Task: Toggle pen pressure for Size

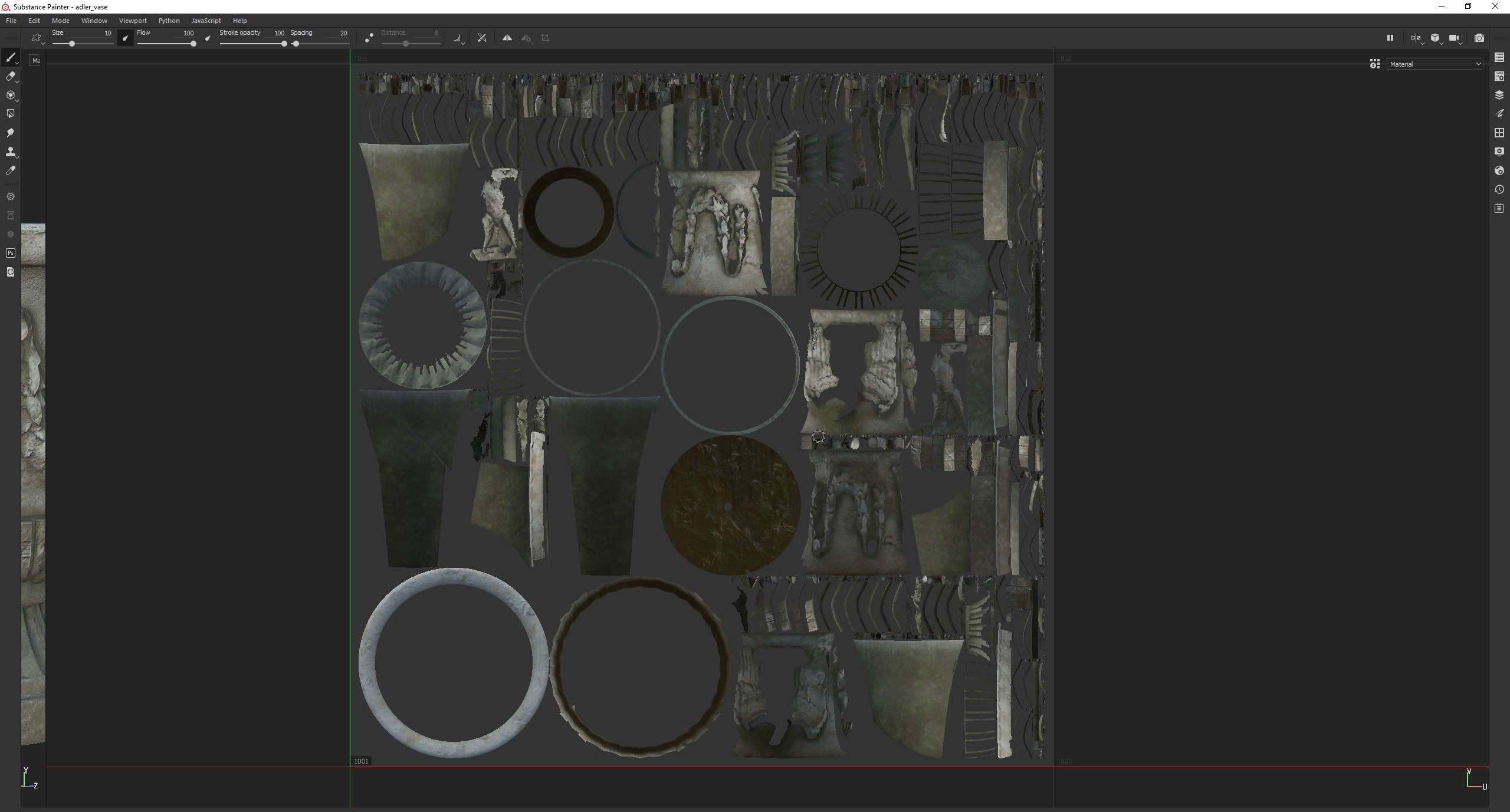Action: click(x=125, y=38)
